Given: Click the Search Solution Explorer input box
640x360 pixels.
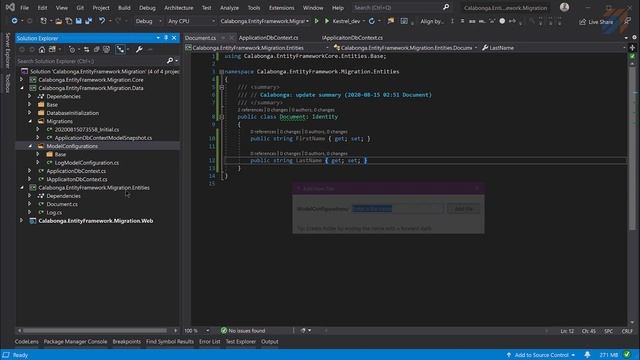Looking at the screenshot, I should pos(91,61).
